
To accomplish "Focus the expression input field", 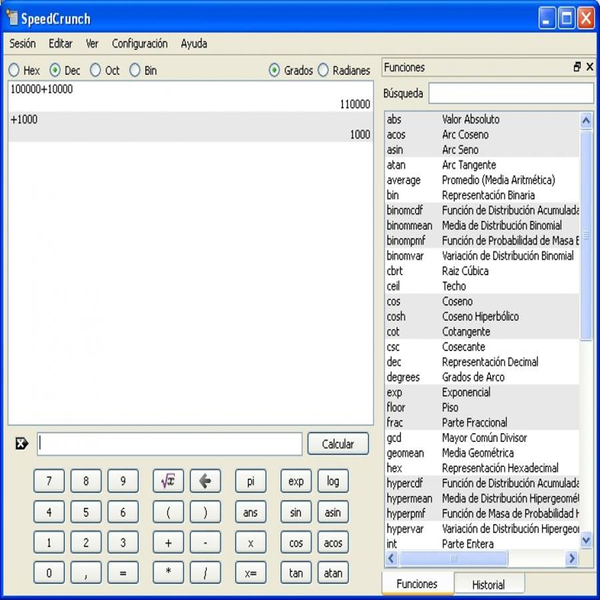I will [x=170, y=444].
